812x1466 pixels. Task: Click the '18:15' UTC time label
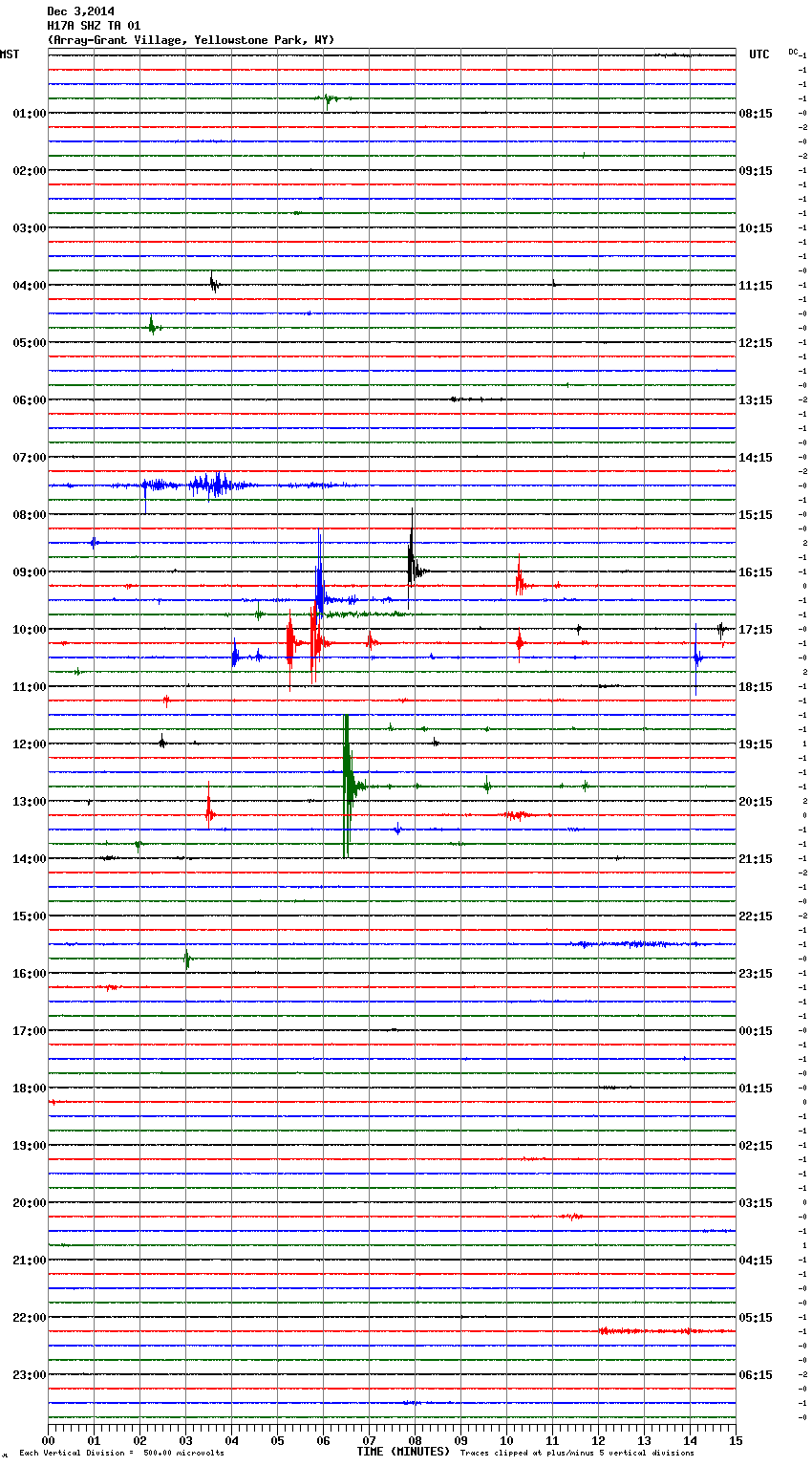pos(756,687)
